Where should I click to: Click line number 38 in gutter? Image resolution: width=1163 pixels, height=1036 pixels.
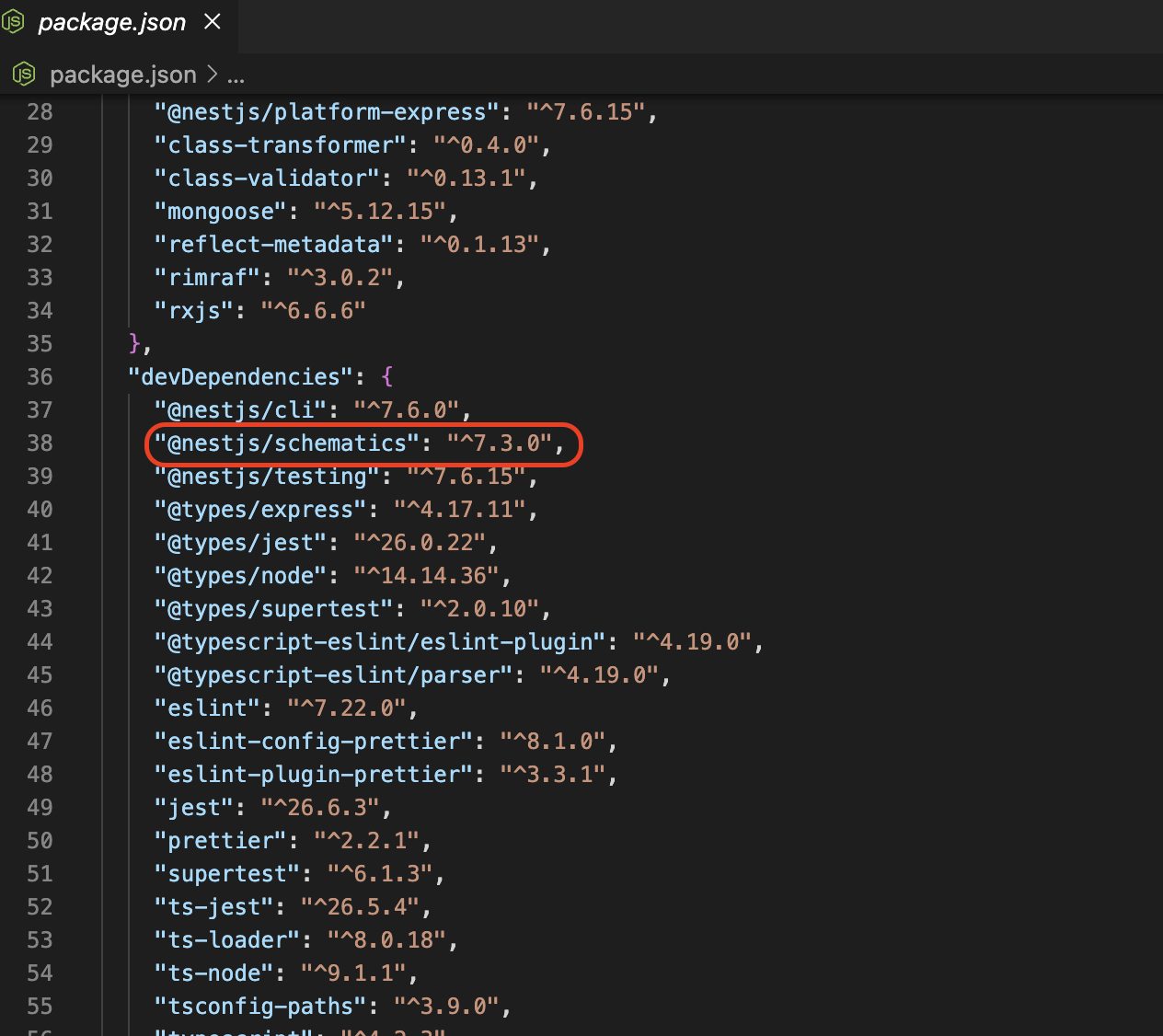point(40,443)
